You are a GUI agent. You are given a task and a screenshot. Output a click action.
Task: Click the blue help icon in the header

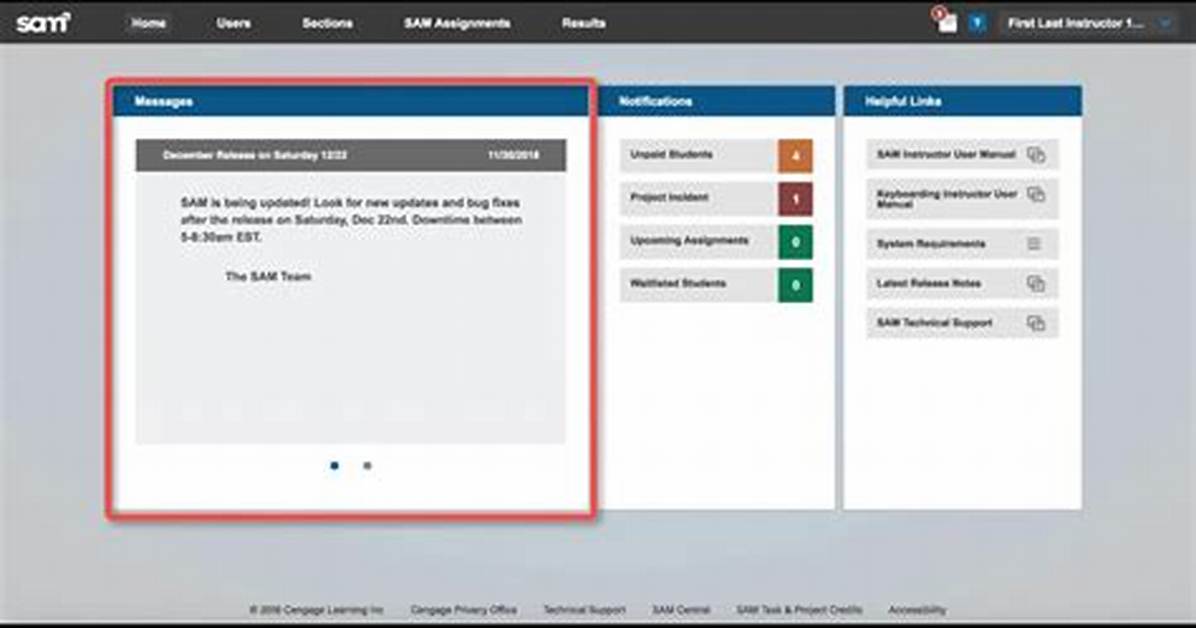click(977, 23)
